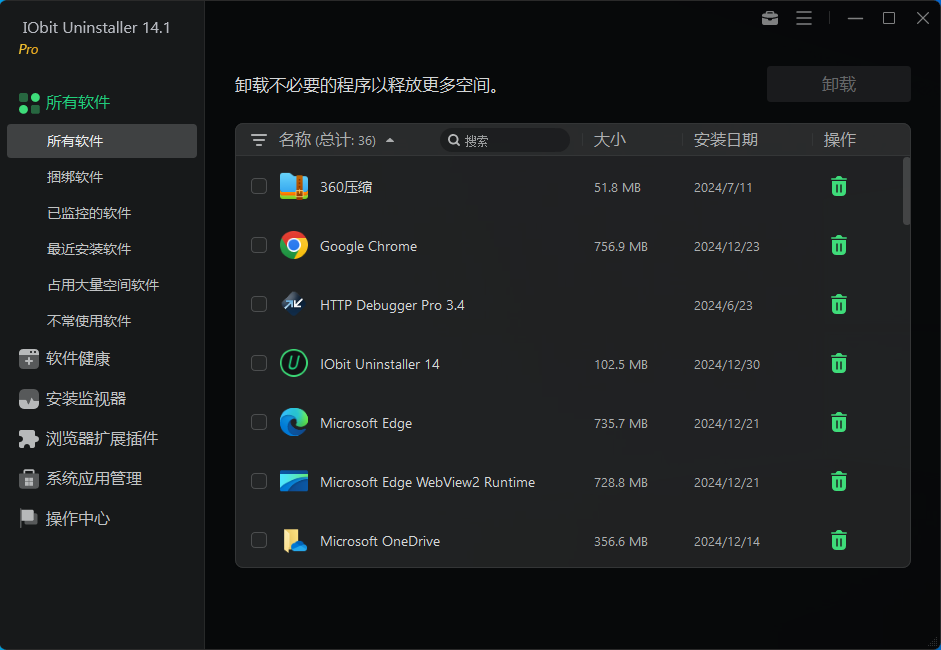Image resolution: width=941 pixels, height=650 pixels.
Task: Click the 2024/6/23 install date
Action: point(723,305)
